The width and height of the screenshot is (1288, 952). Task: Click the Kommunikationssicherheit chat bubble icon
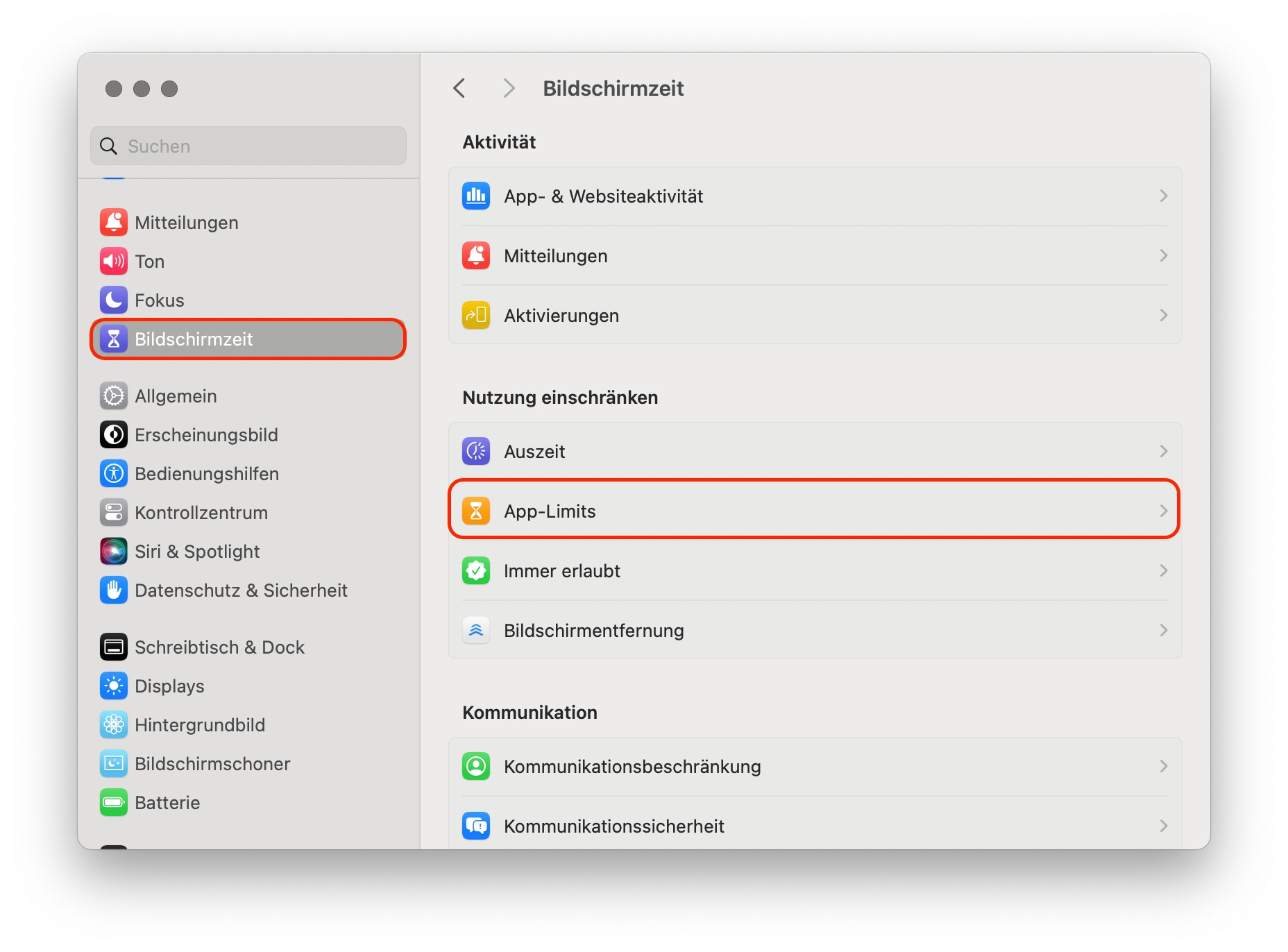point(476,826)
